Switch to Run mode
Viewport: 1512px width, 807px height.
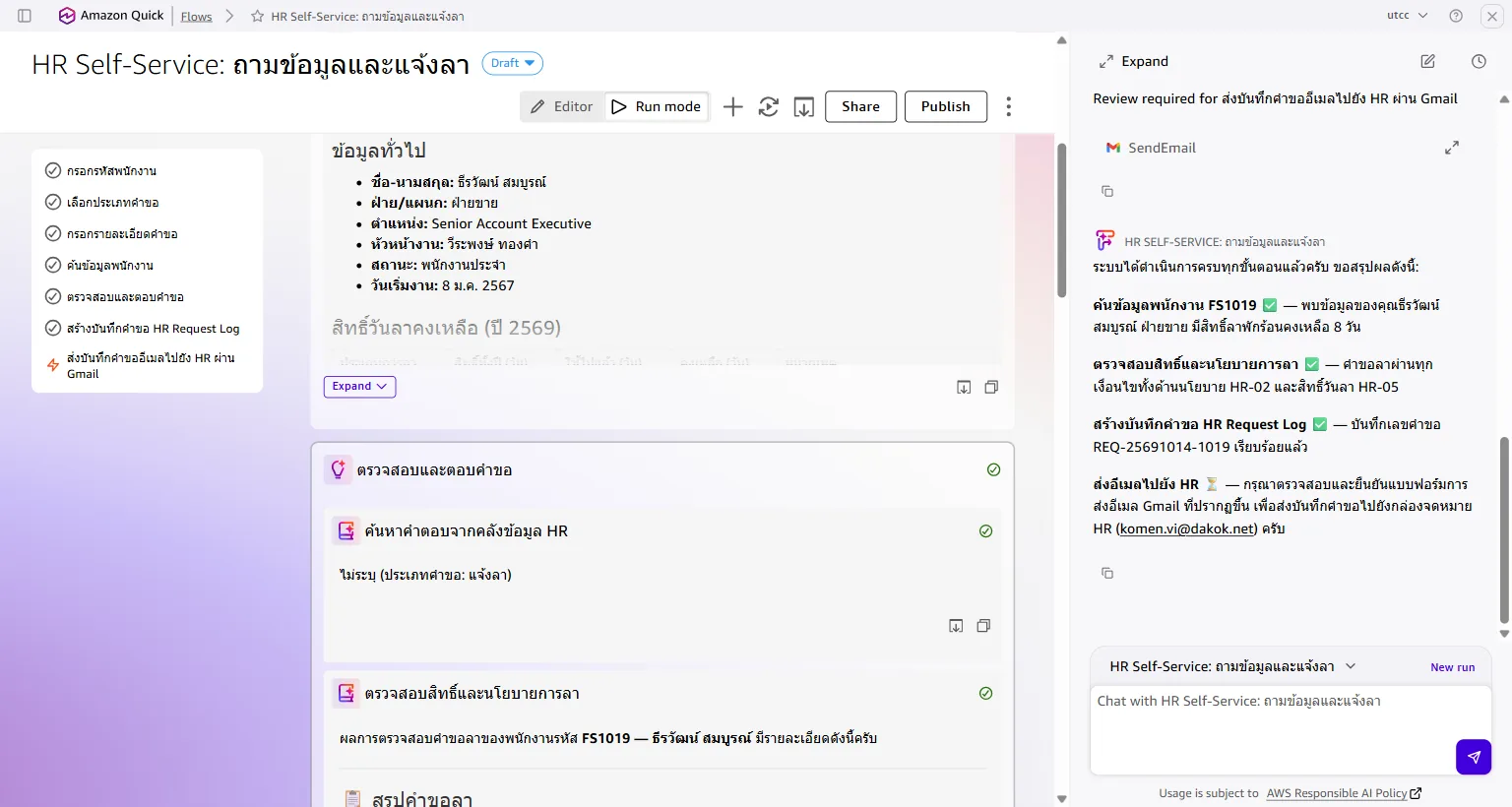[656, 106]
